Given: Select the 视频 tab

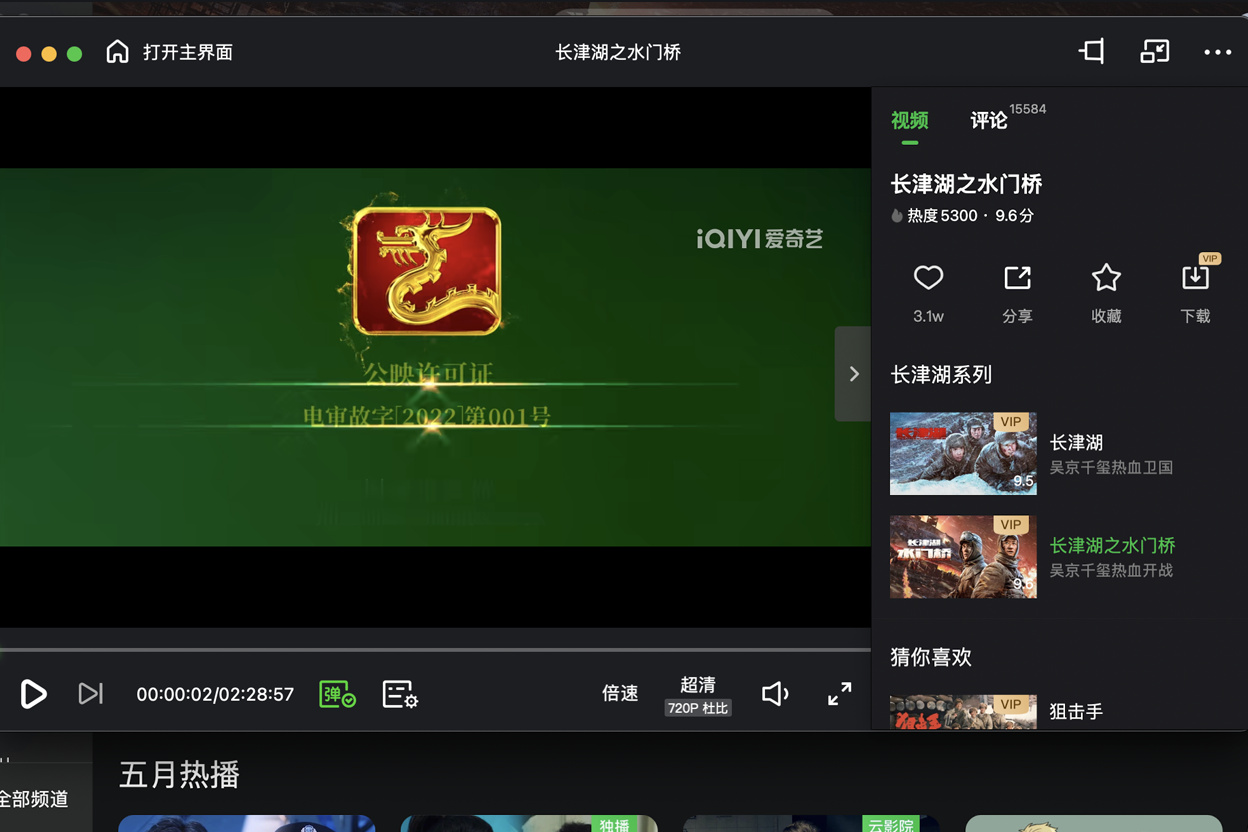Looking at the screenshot, I should (910, 121).
